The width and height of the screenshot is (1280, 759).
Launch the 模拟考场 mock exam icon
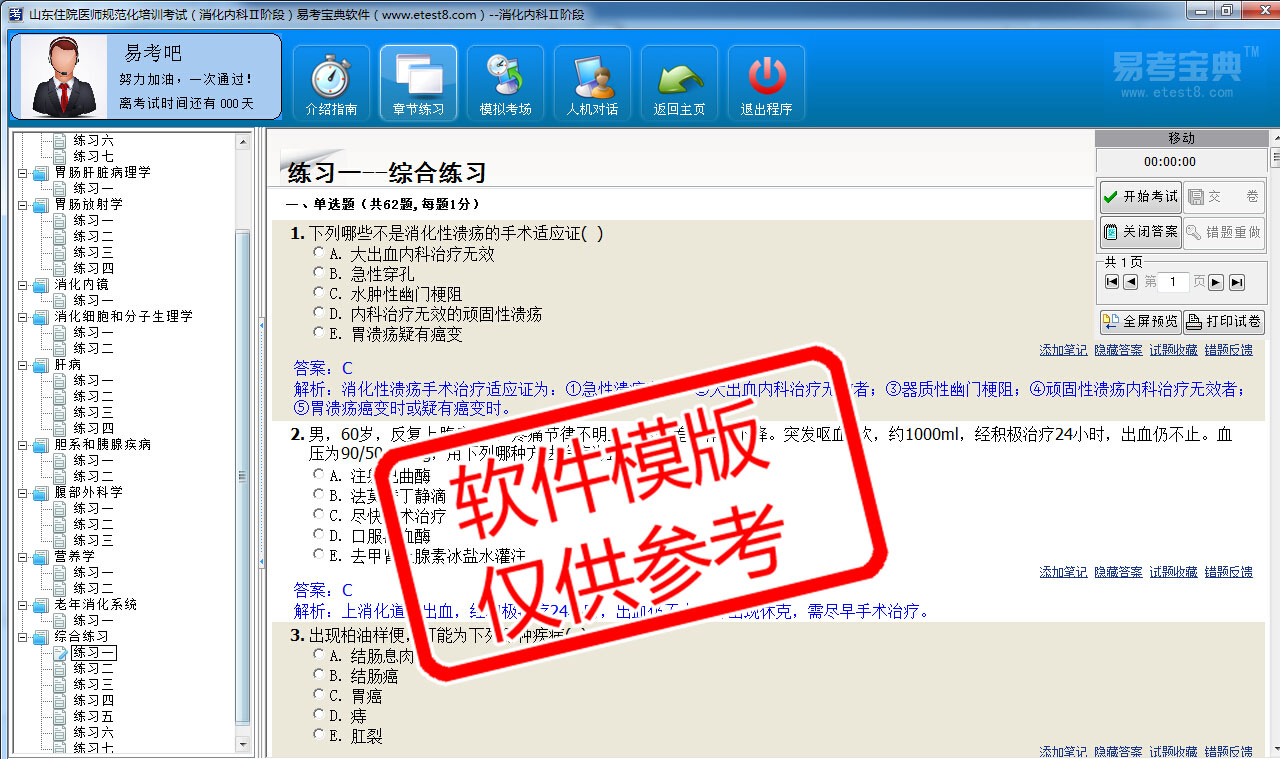(x=505, y=84)
